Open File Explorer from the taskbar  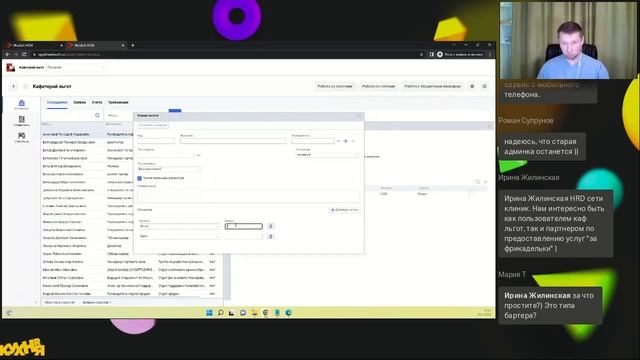click(254, 313)
